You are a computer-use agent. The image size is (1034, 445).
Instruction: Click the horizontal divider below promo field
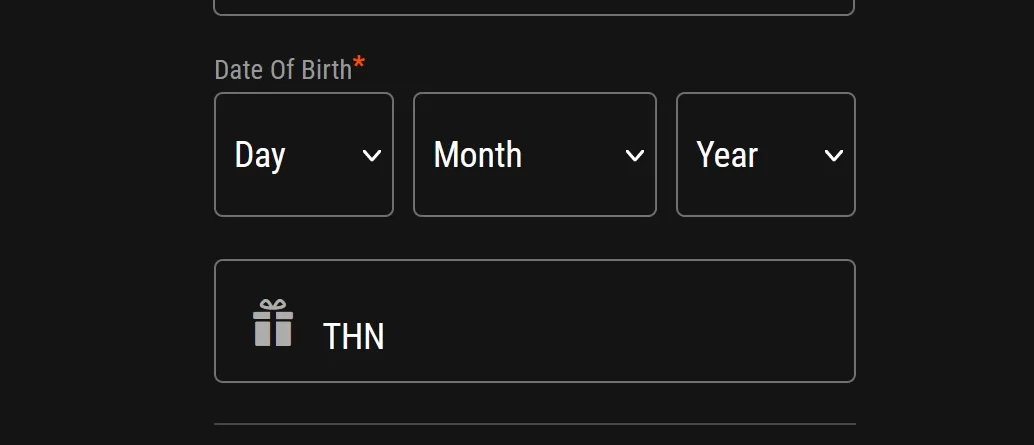tap(535, 424)
